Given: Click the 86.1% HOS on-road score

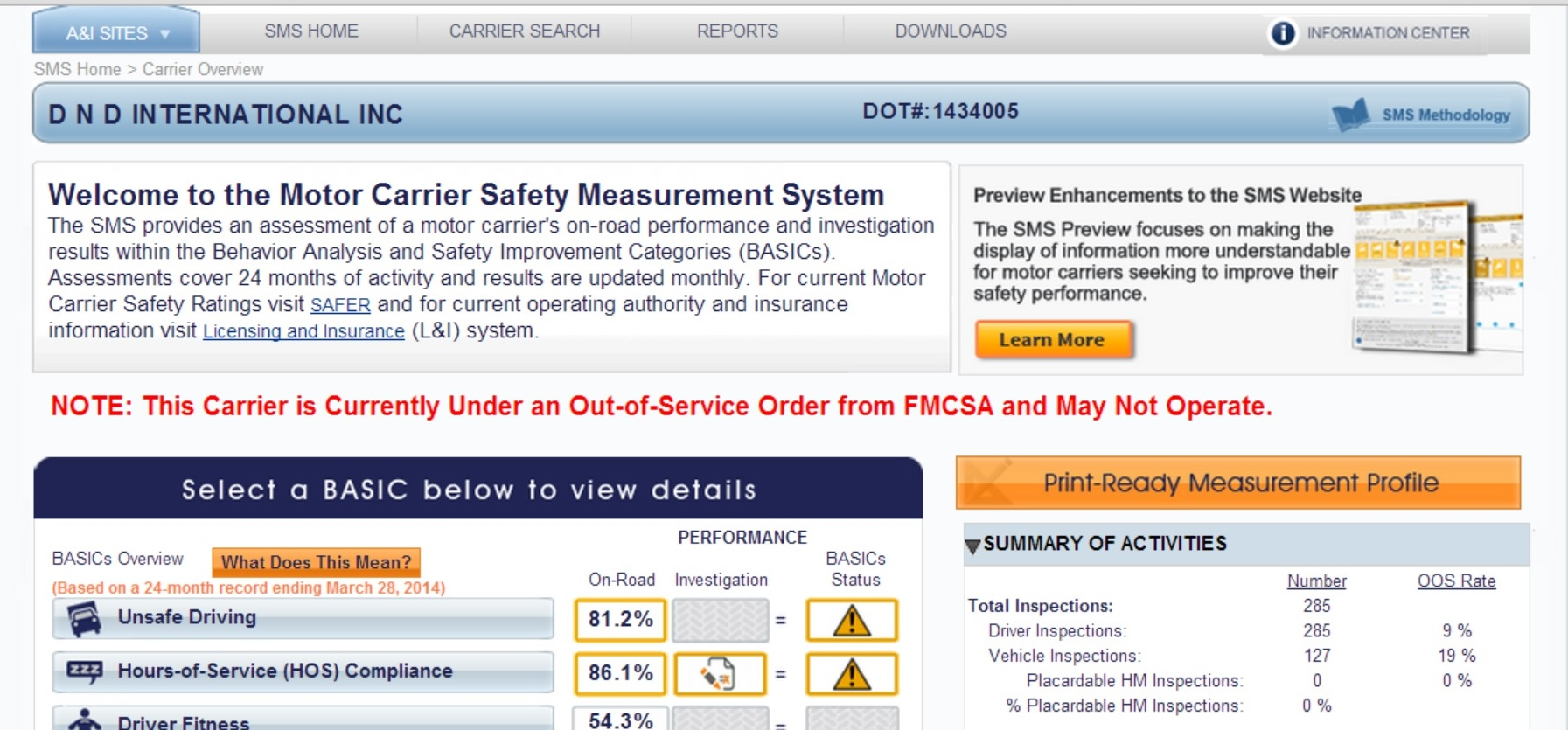Looking at the screenshot, I should pyautogui.click(x=620, y=673).
